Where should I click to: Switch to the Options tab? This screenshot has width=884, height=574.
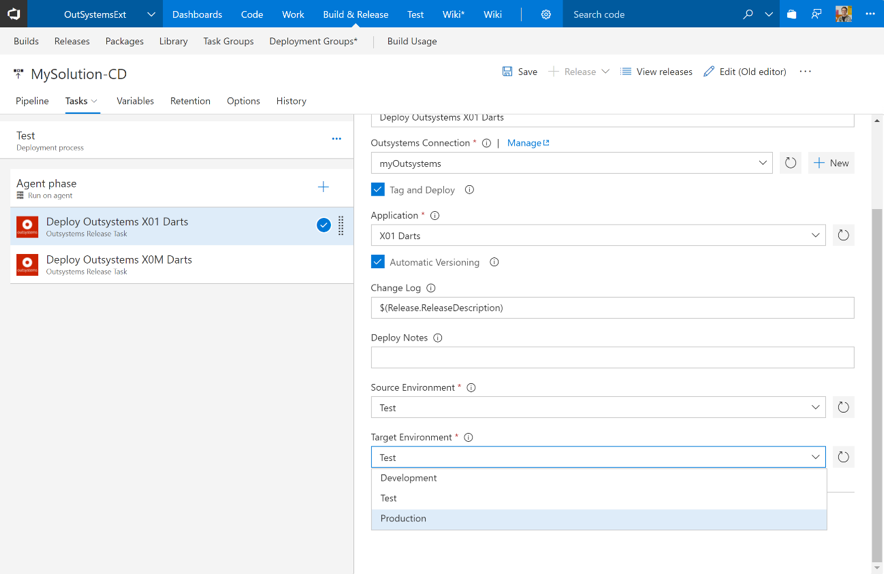point(243,101)
